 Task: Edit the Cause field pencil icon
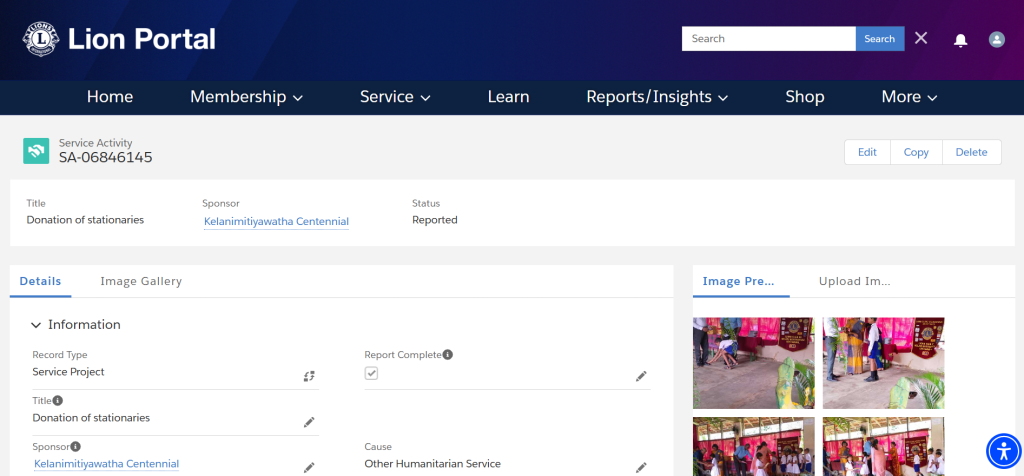[641, 468]
